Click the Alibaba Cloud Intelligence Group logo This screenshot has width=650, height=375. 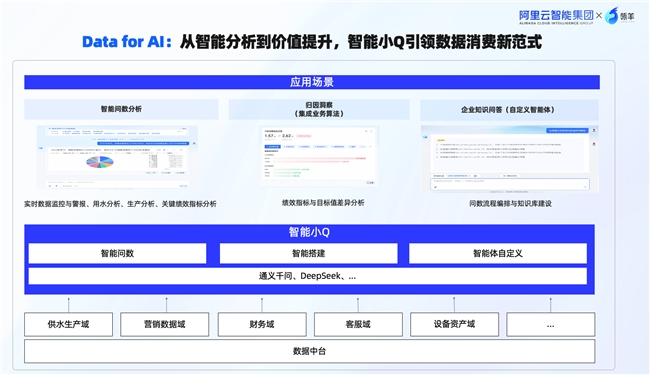pos(556,17)
